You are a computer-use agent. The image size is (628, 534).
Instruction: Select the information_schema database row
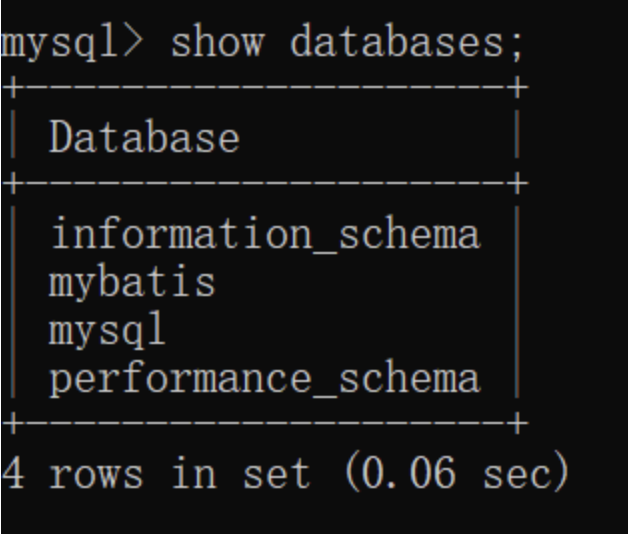tap(265, 234)
